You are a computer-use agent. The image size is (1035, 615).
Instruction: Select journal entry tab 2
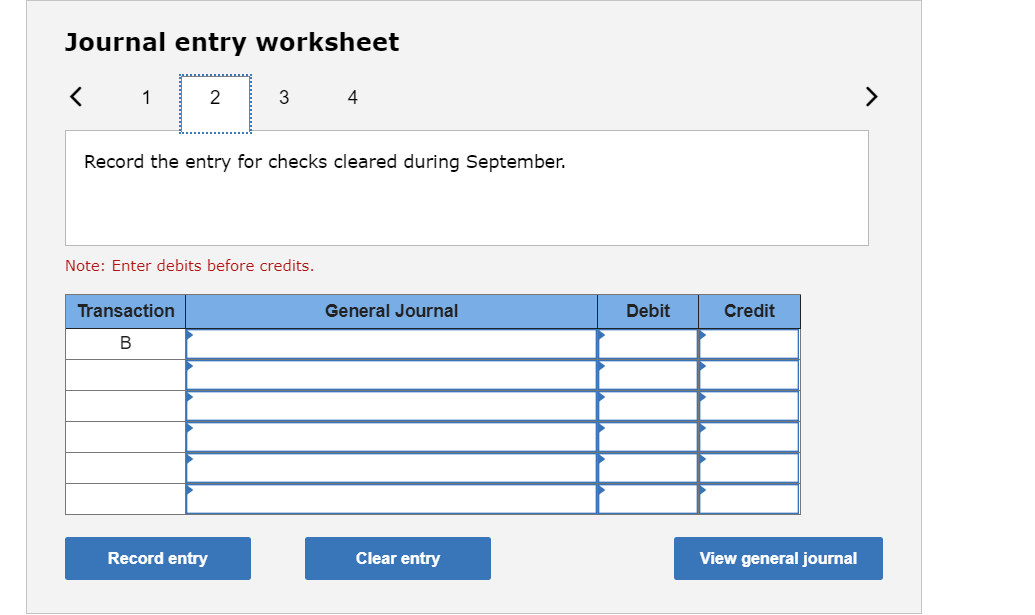point(215,104)
